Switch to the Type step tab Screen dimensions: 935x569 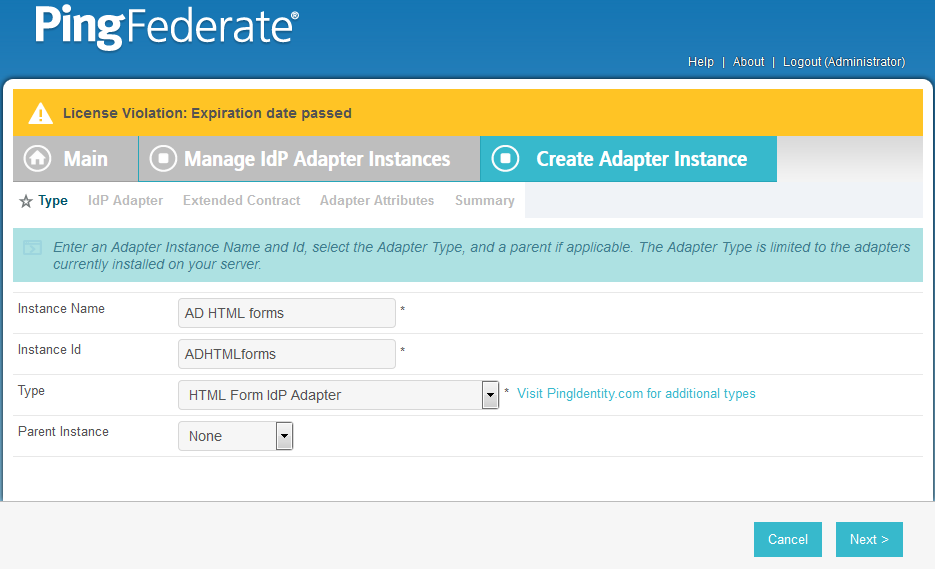[52, 200]
